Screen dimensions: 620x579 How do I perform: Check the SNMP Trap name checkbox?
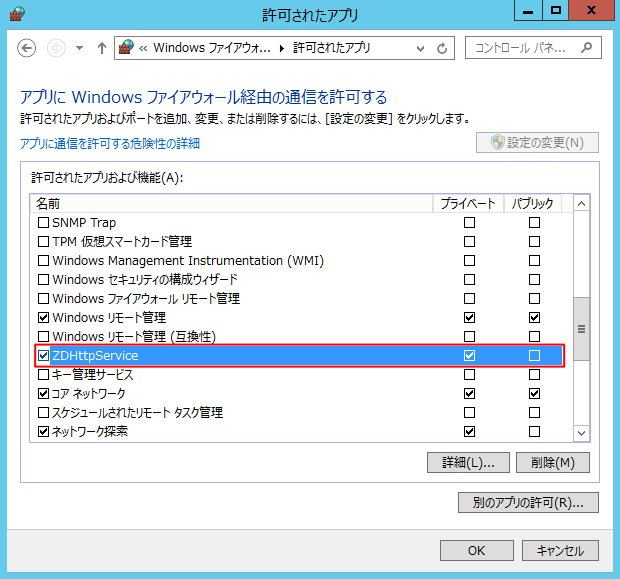(x=43, y=223)
